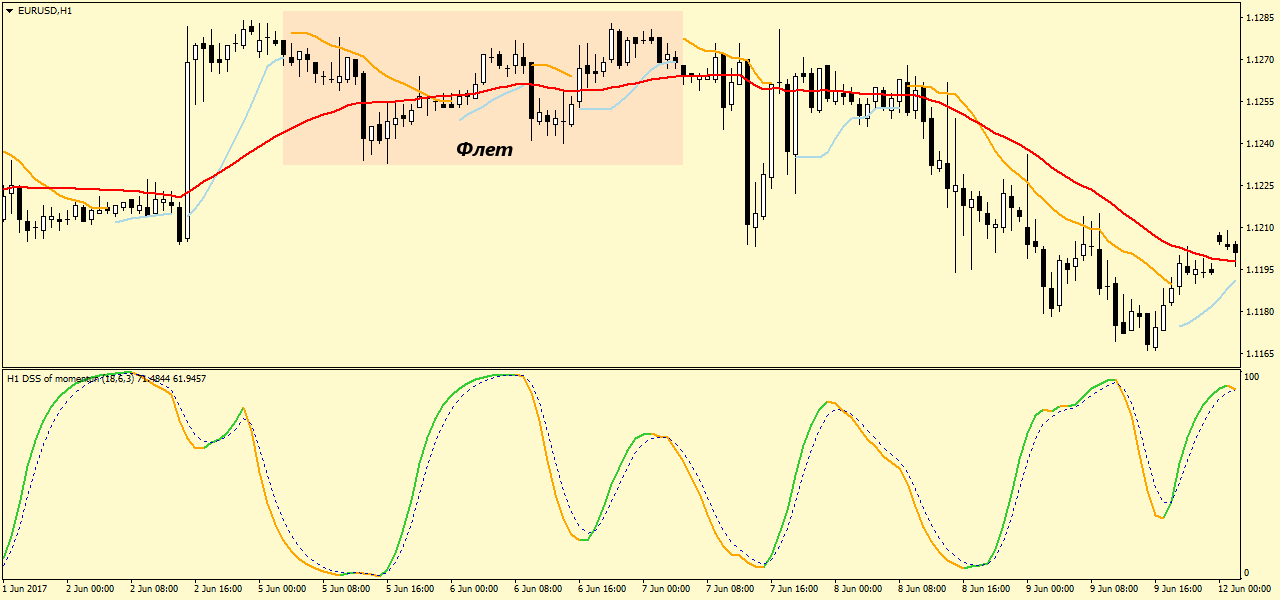Click the 5 Jun 00:00 time label
Viewport: 1280px width, 600px height.
pyautogui.click(x=281, y=589)
